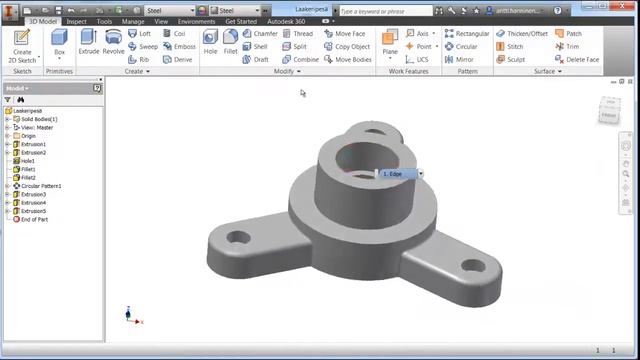Viewport: 640px width, 360px height.
Task: Choose the Loft tool
Action: coord(140,33)
